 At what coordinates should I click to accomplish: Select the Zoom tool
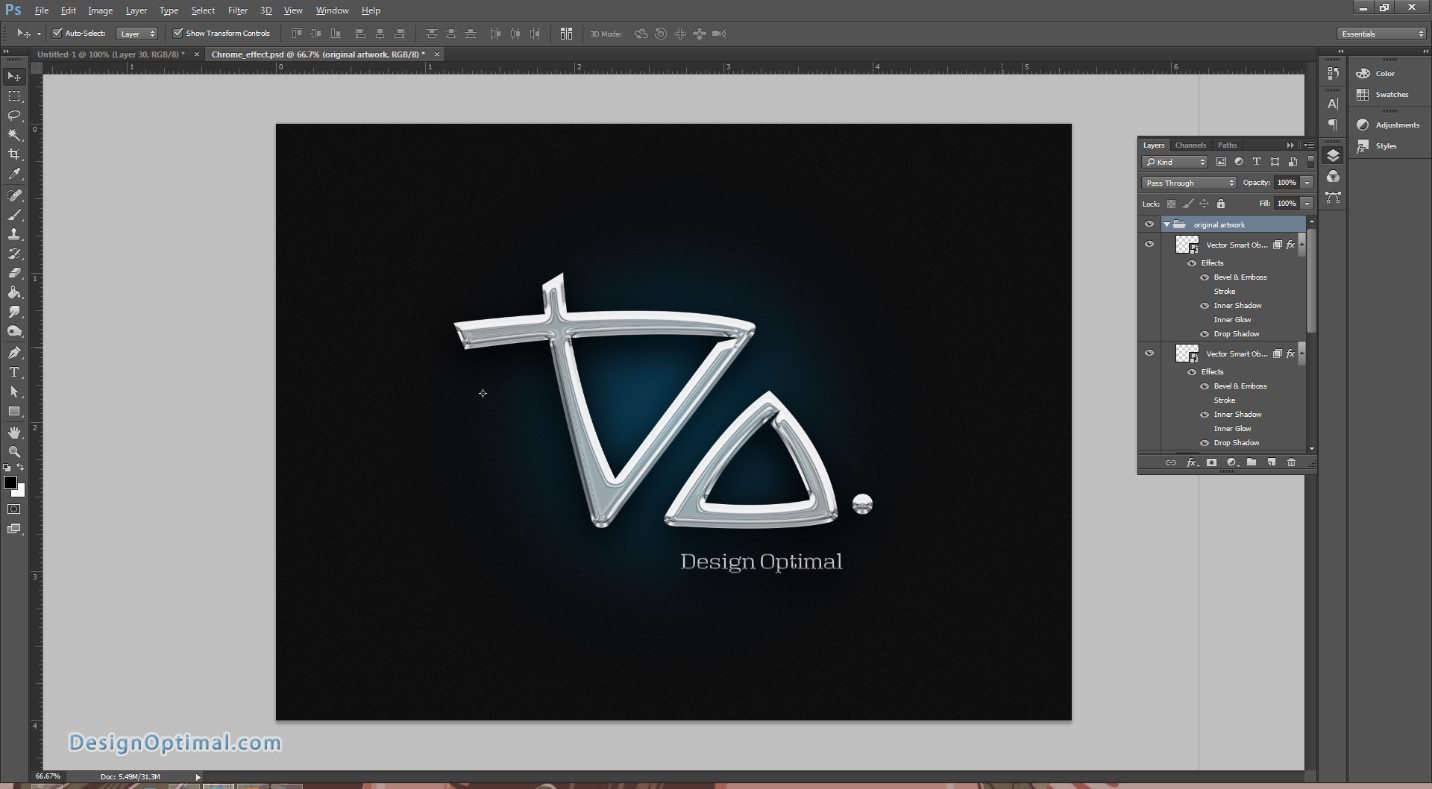(14, 452)
